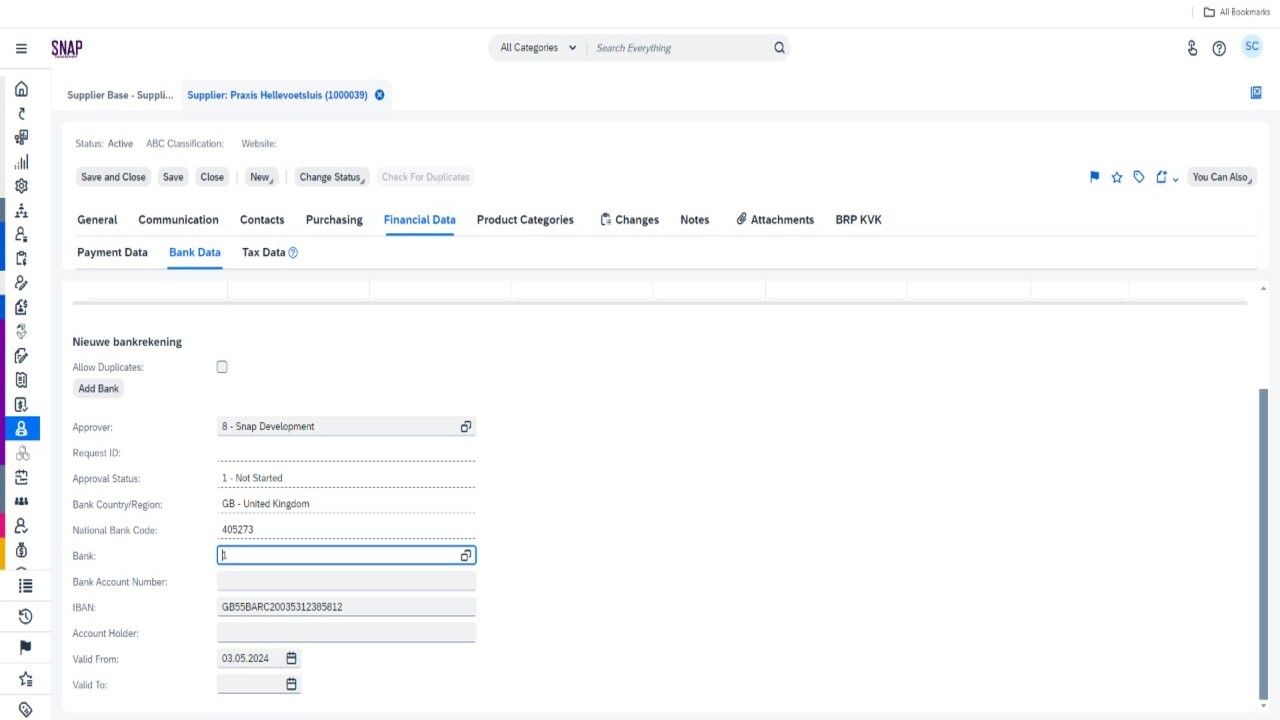Mark supplier as favorite with star icon
This screenshot has height=720, width=1280.
click(x=1117, y=177)
